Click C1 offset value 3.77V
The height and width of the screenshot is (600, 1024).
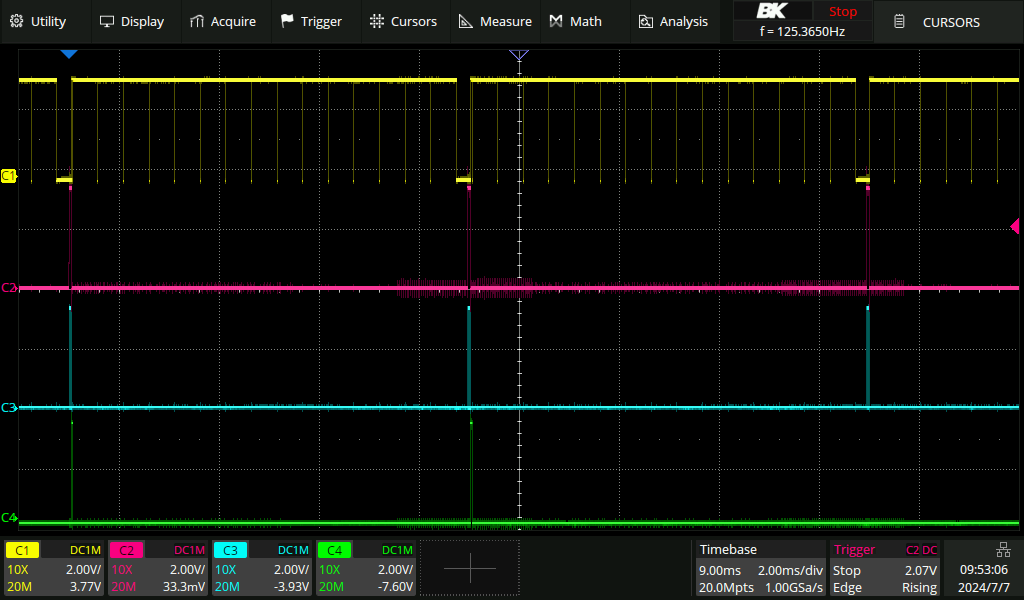[x=86, y=587]
